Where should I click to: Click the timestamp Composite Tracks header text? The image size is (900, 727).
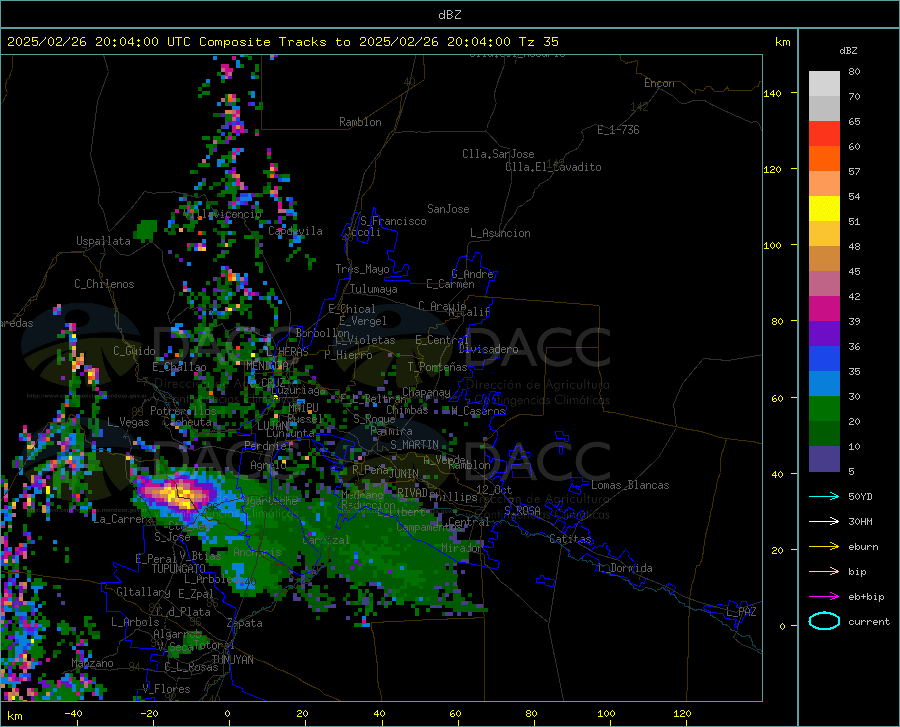[283, 42]
